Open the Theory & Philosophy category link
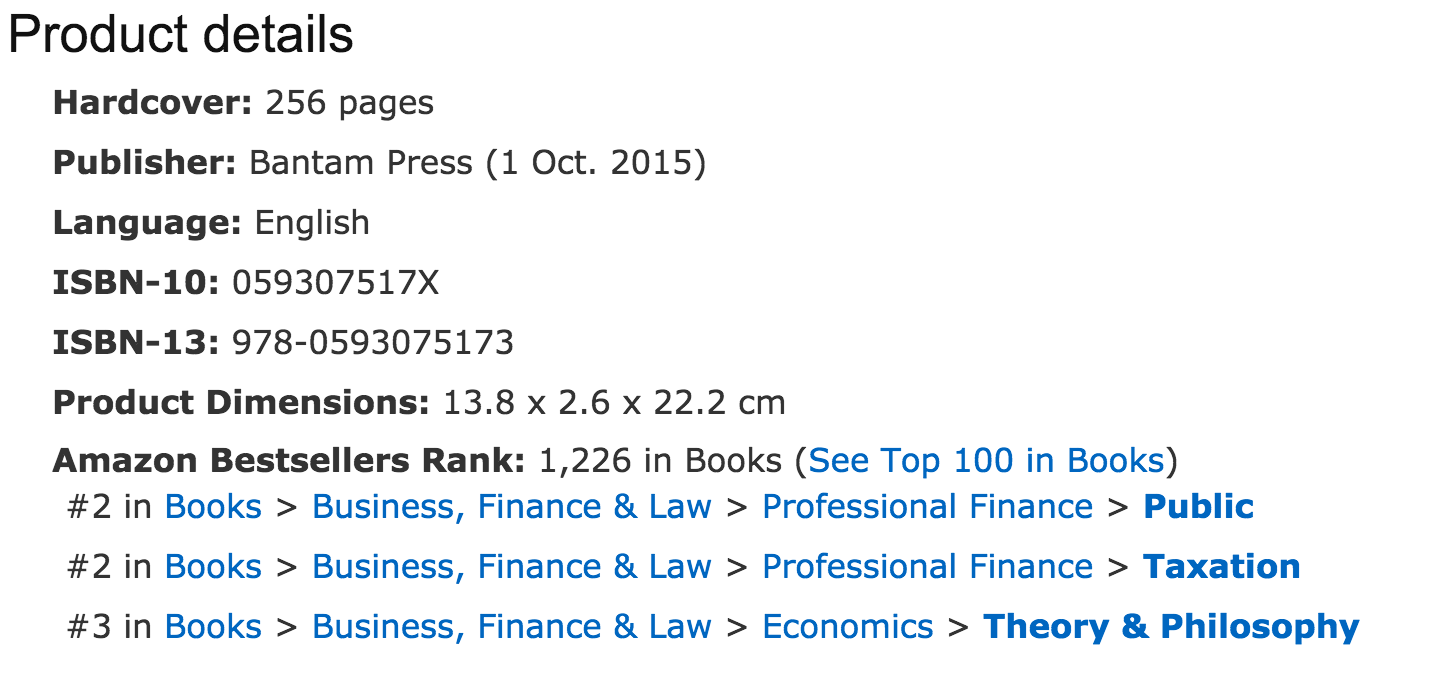 [x=1171, y=627]
